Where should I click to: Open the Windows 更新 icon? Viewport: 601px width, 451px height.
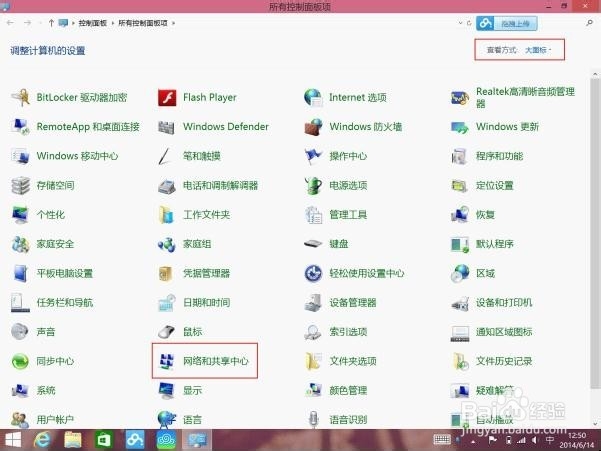pyautogui.click(x=460, y=127)
